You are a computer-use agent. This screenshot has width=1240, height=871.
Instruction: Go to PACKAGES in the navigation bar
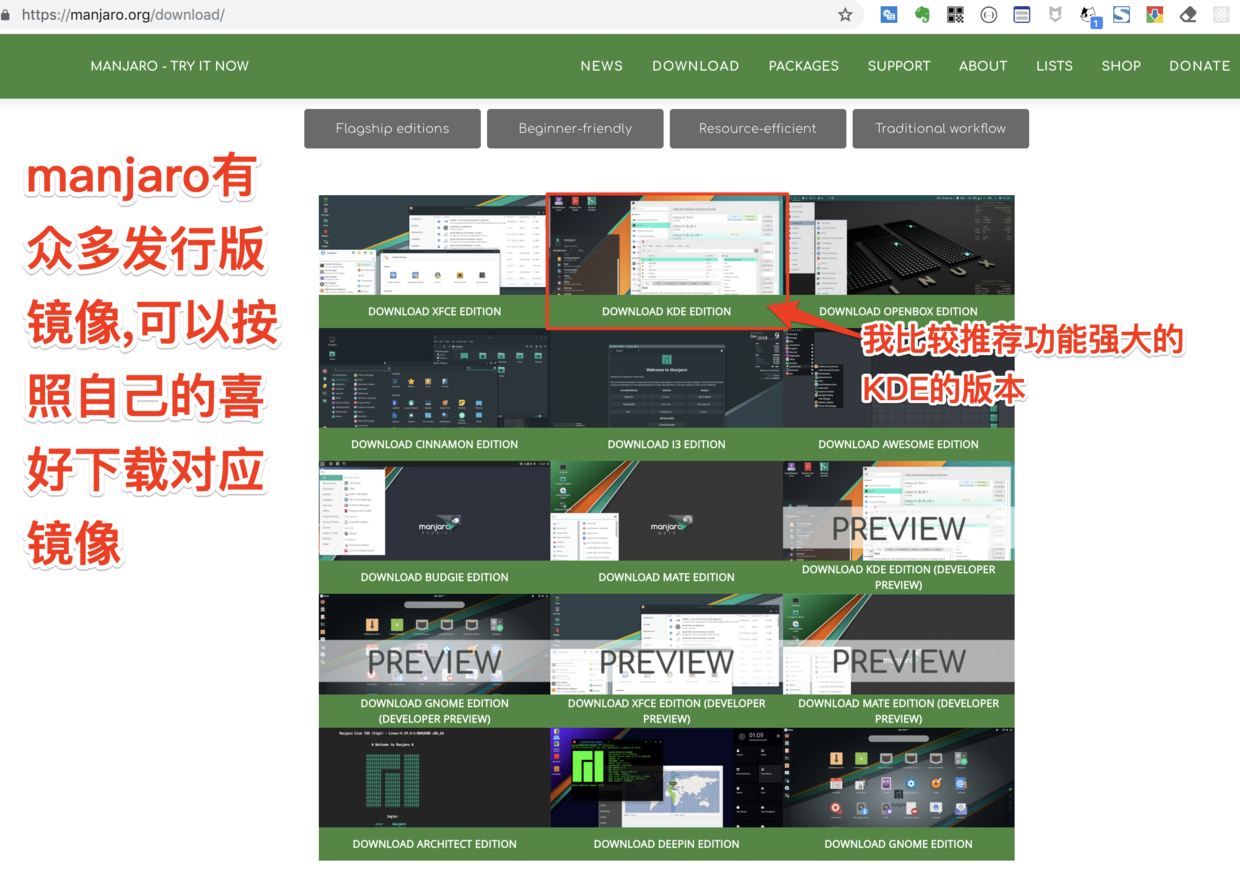pos(803,66)
